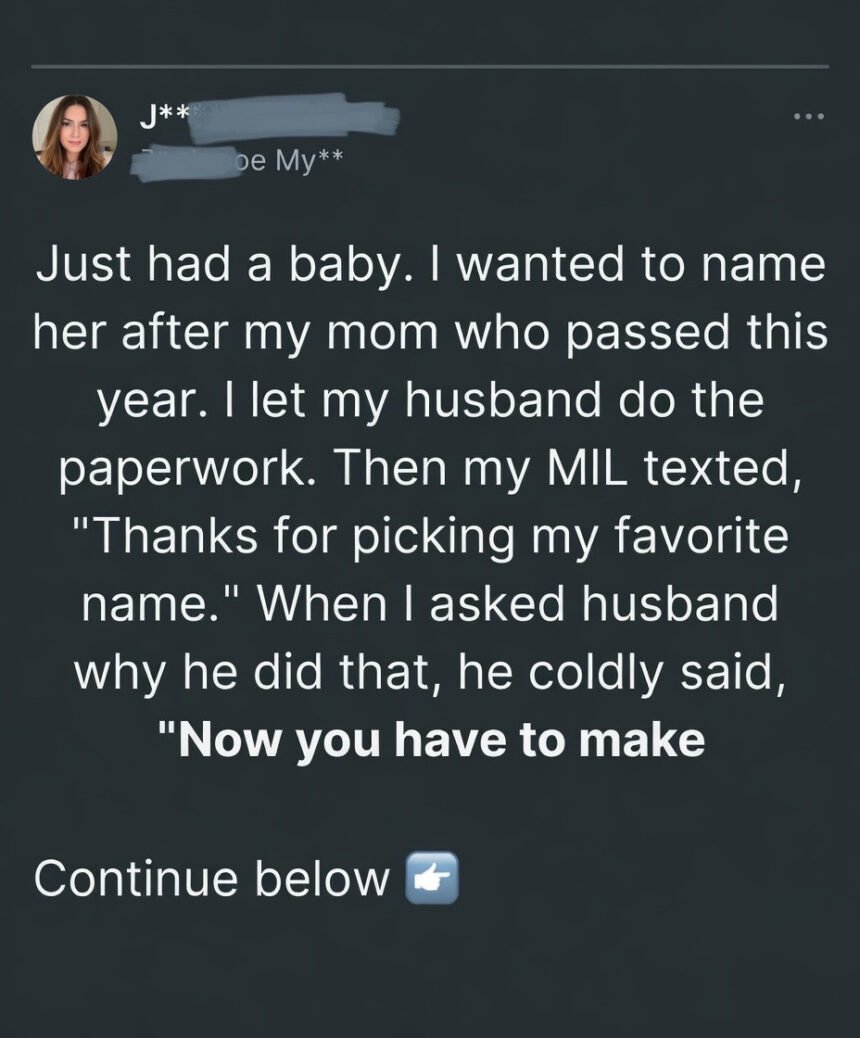Image resolution: width=860 pixels, height=1038 pixels.
Task: Click bold text "Now you have to make"
Action: [x=430, y=740]
